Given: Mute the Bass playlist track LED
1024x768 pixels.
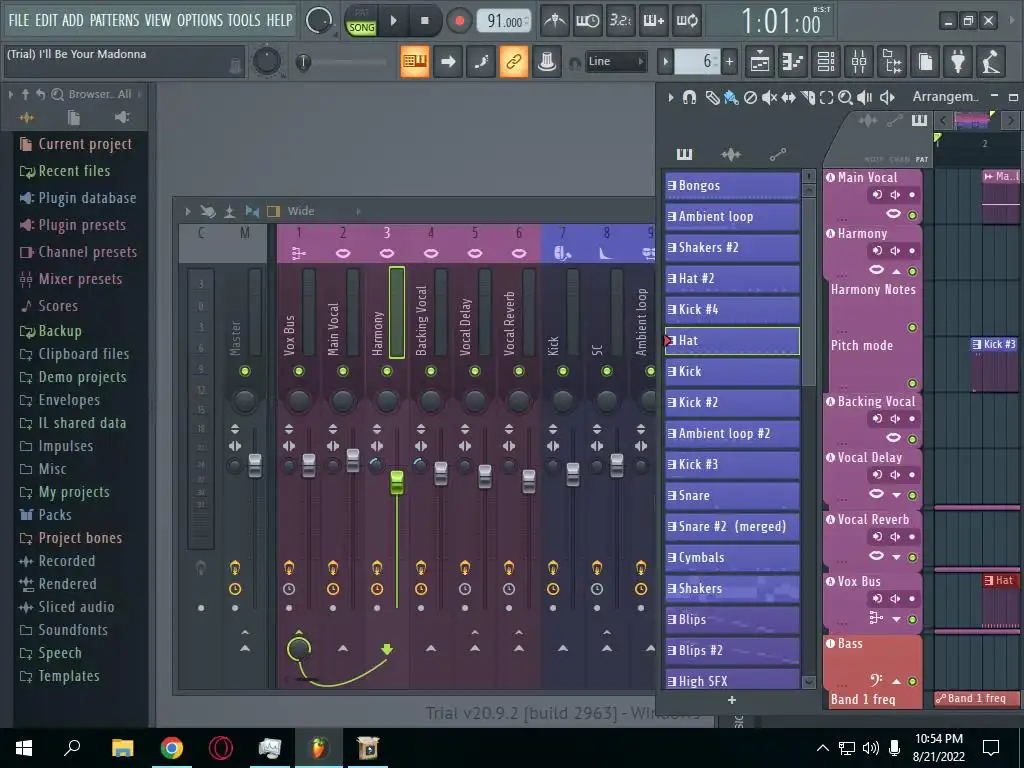Looking at the screenshot, I should coord(912,681).
